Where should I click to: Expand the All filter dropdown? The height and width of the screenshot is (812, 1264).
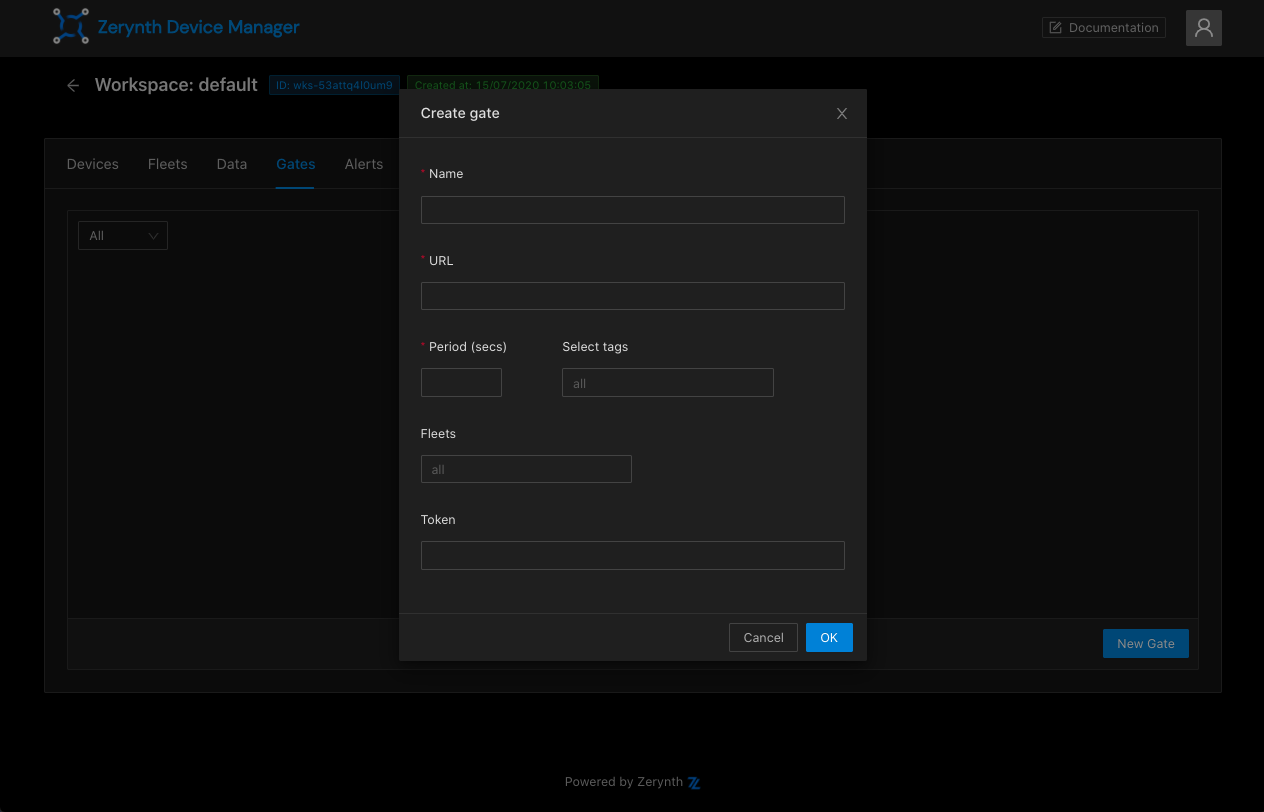pyautogui.click(x=123, y=236)
